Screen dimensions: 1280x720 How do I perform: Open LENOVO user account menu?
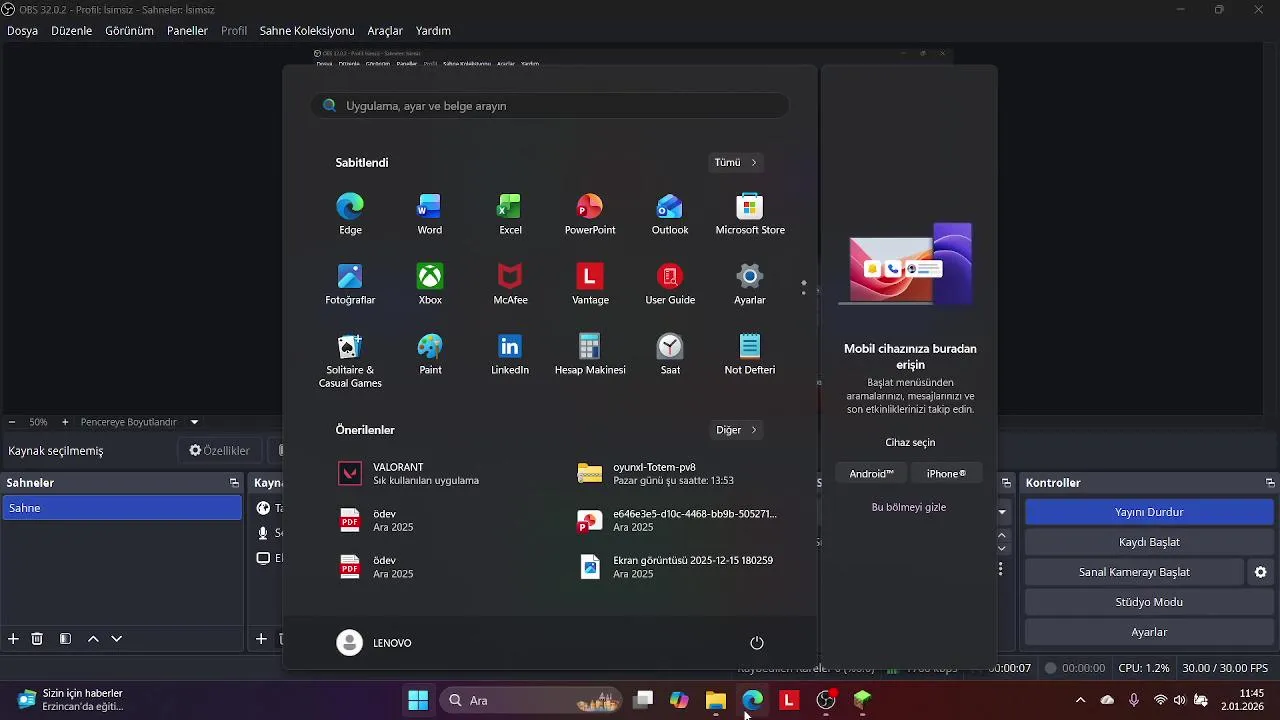point(375,643)
